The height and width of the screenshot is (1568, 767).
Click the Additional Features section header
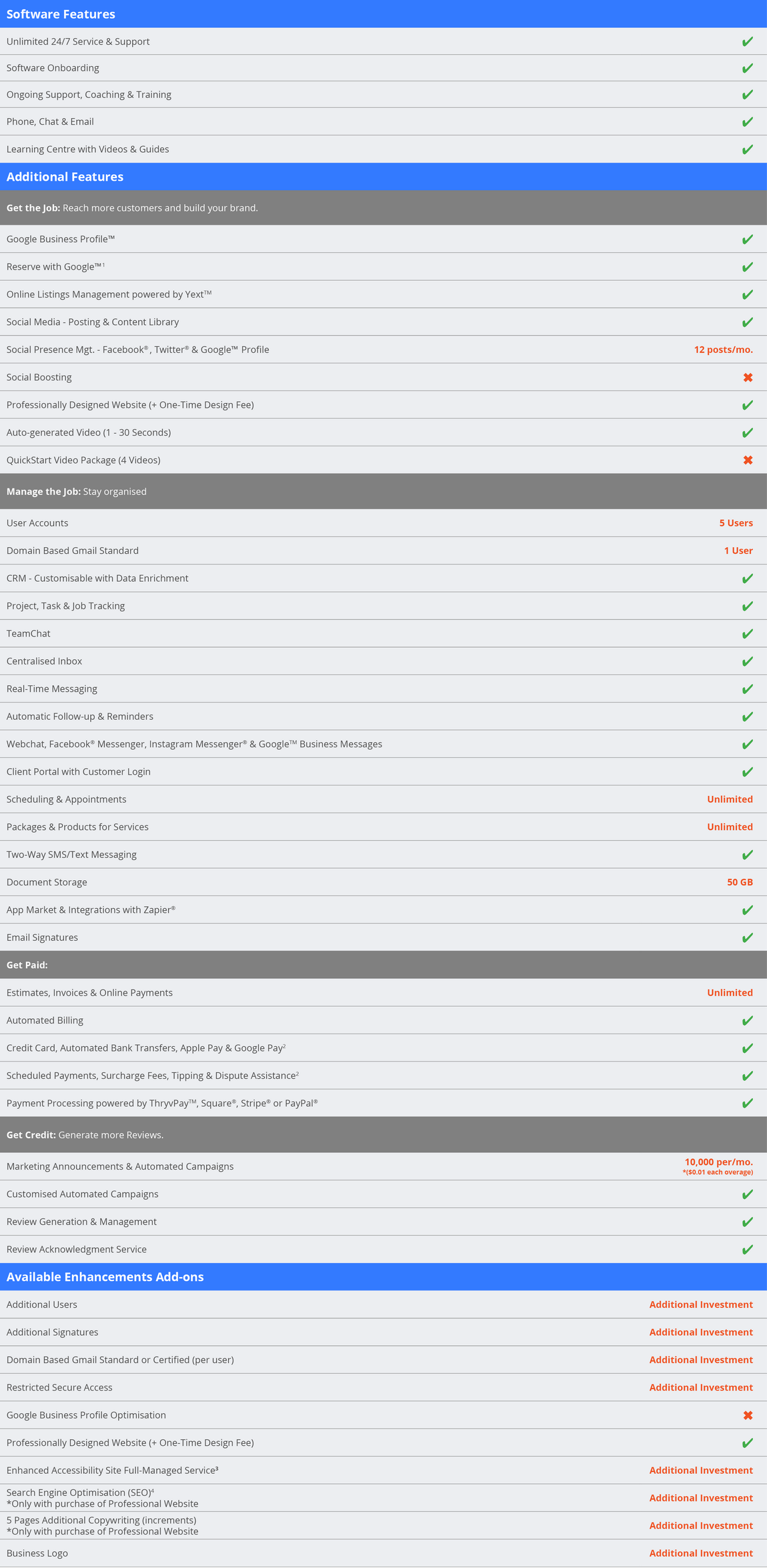[65, 177]
